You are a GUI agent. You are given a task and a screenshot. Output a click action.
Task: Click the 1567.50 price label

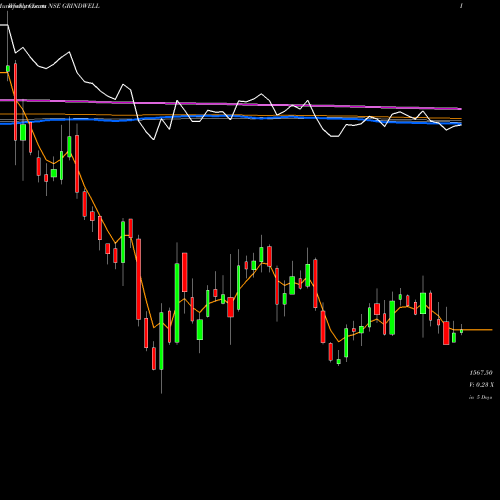(481, 373)
